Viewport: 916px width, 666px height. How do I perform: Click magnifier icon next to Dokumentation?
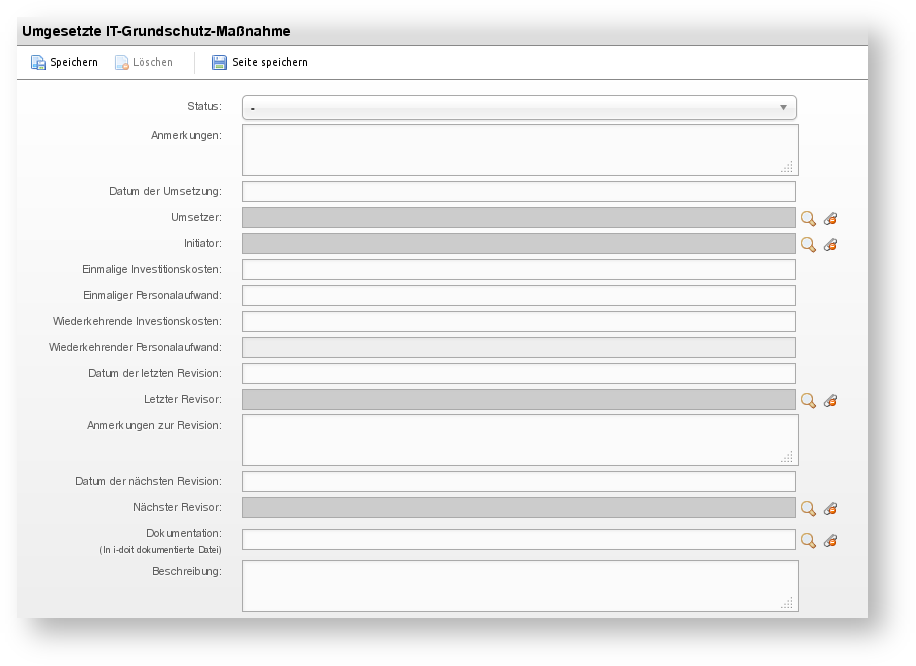pyautogui.click(x=808, y=540)
